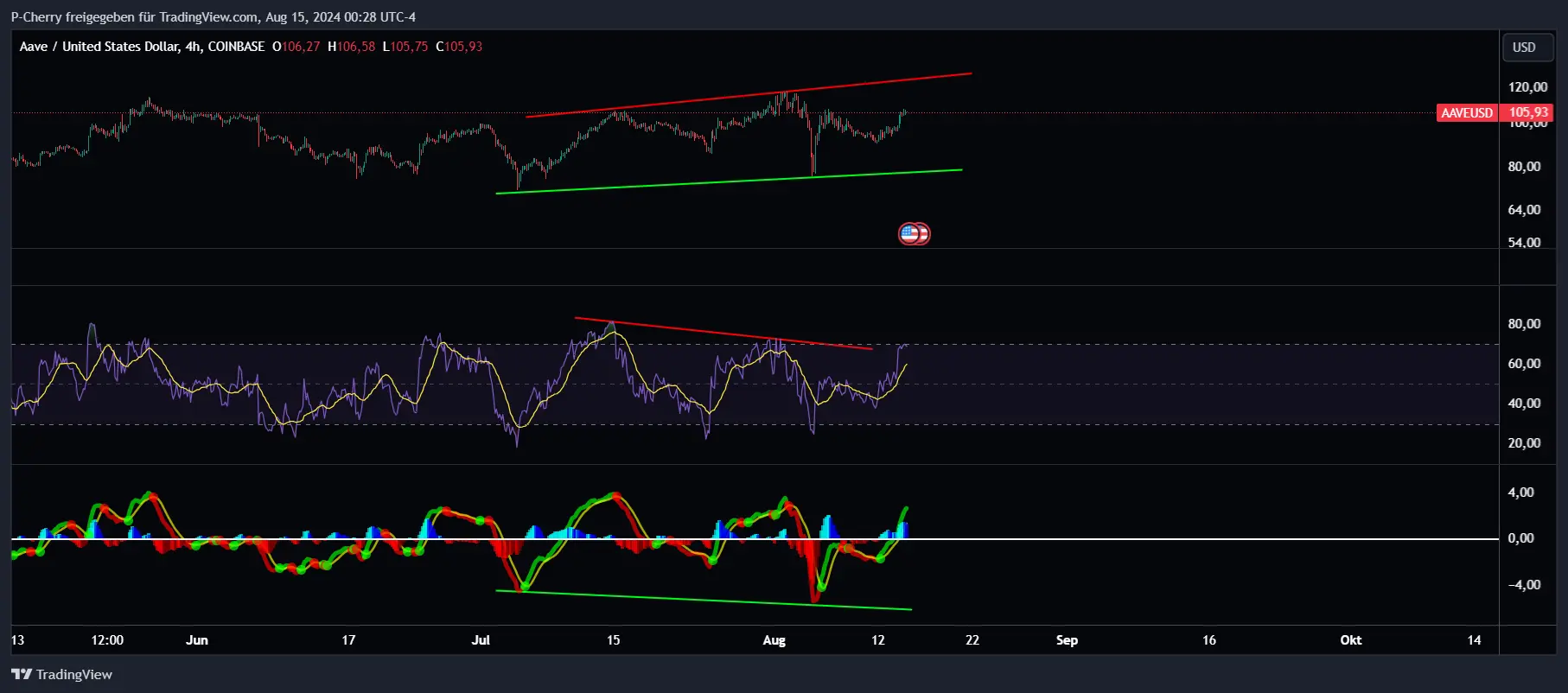Screen dimensions: 1568x693
Task: Click the low value L105,75
Action: 405,47
